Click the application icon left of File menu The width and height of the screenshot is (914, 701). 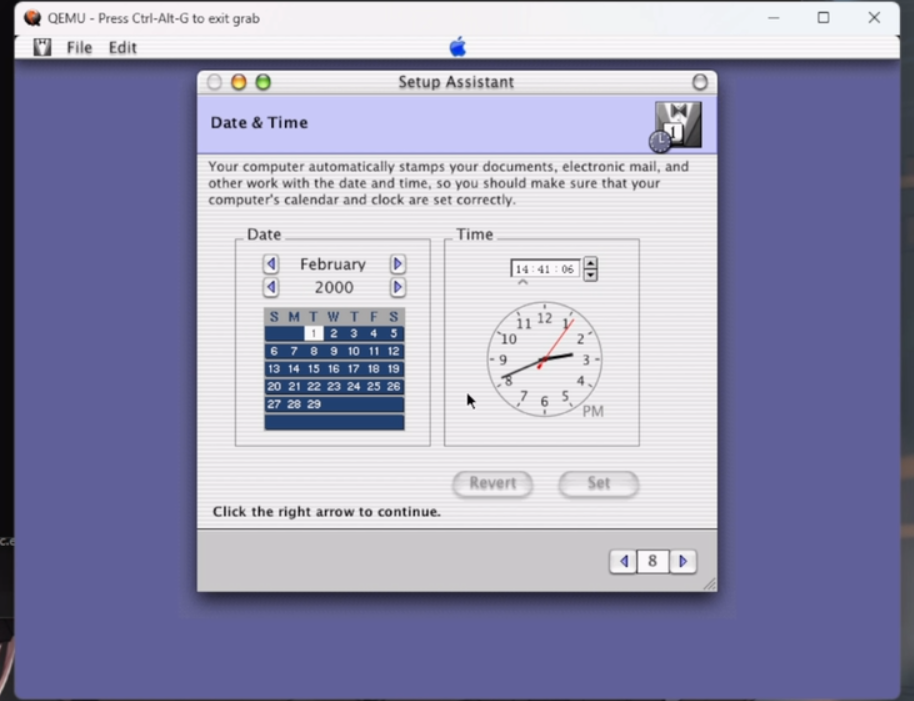pyautogui.click(x=42, y=47)
